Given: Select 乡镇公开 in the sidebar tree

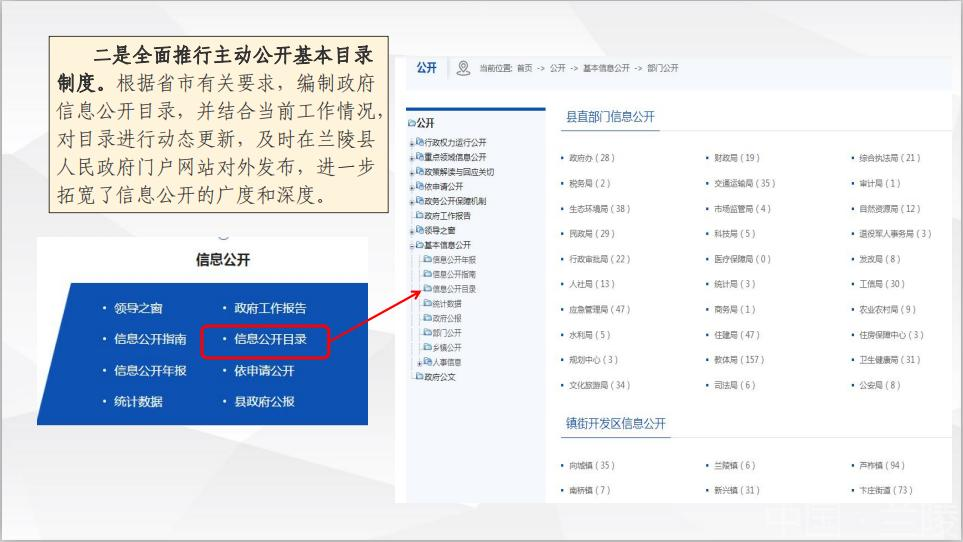Looking at the screenshot, I should pyautogui.click(x=447, y=347).
